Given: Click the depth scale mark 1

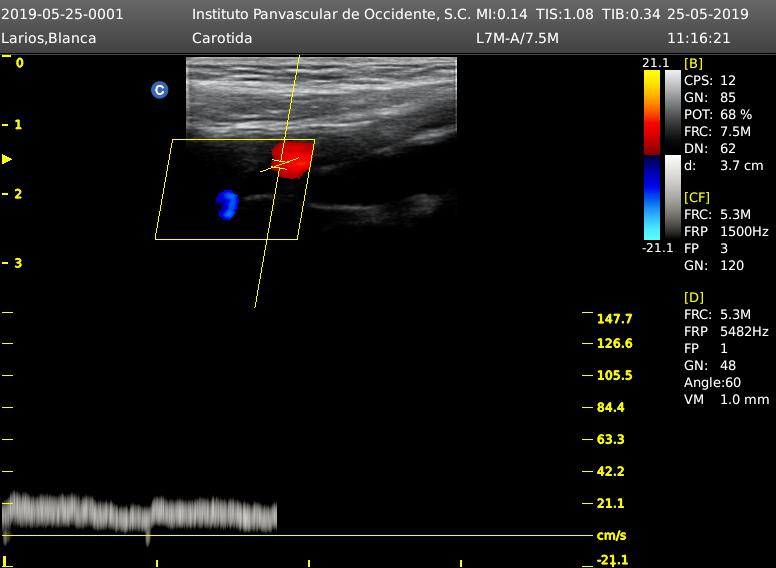Looking at the screenshot, I should pos(18,125).
